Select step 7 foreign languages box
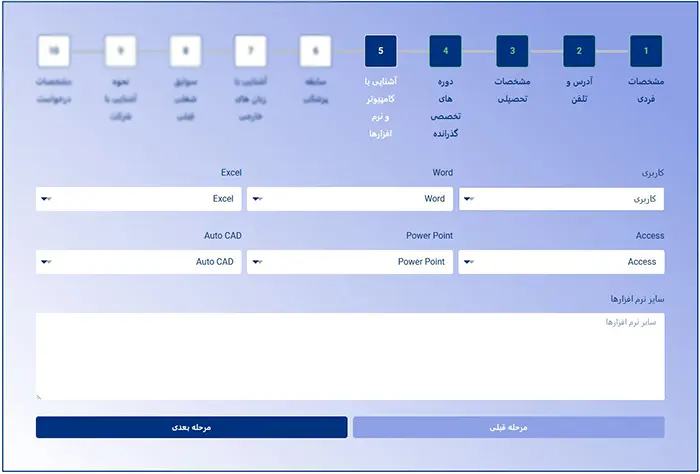This screenshot has width=700, height=474. [250, 50]
